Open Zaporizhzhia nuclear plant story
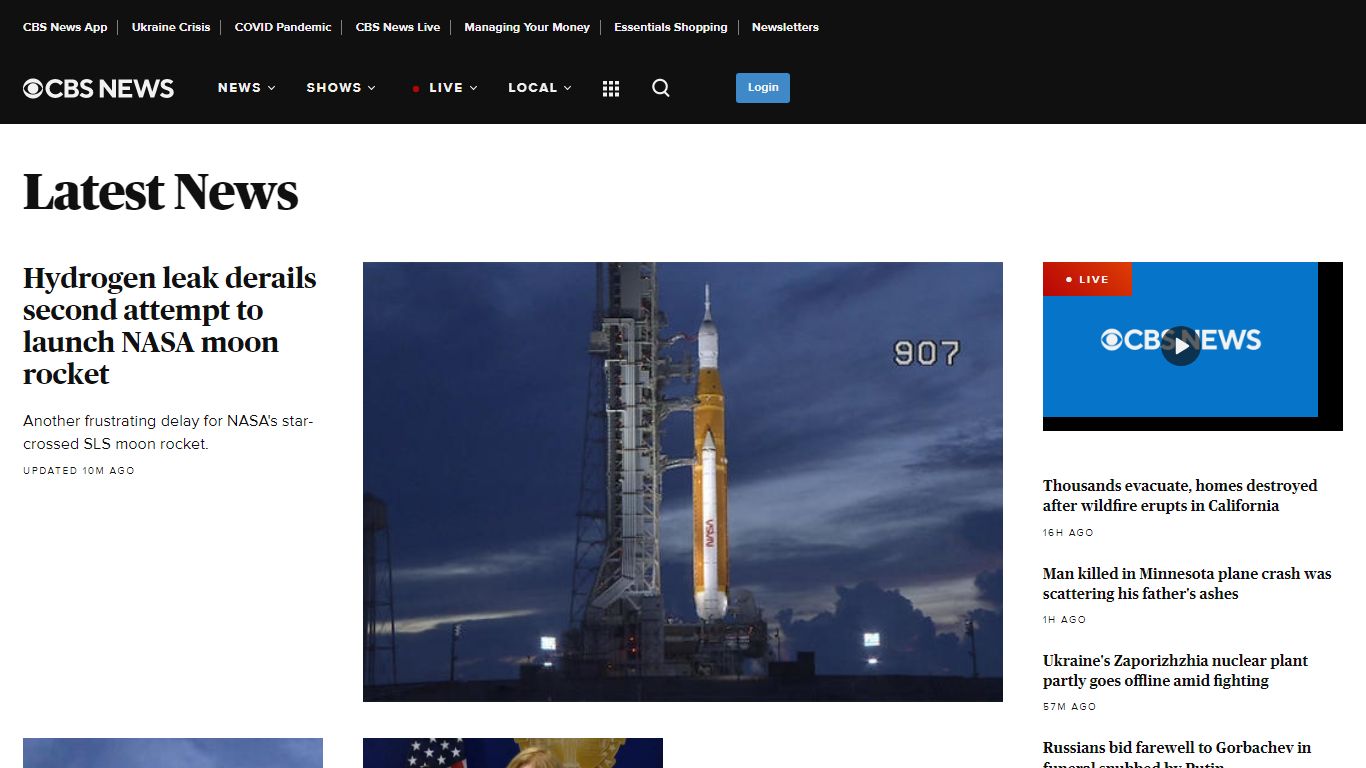 1175,671
